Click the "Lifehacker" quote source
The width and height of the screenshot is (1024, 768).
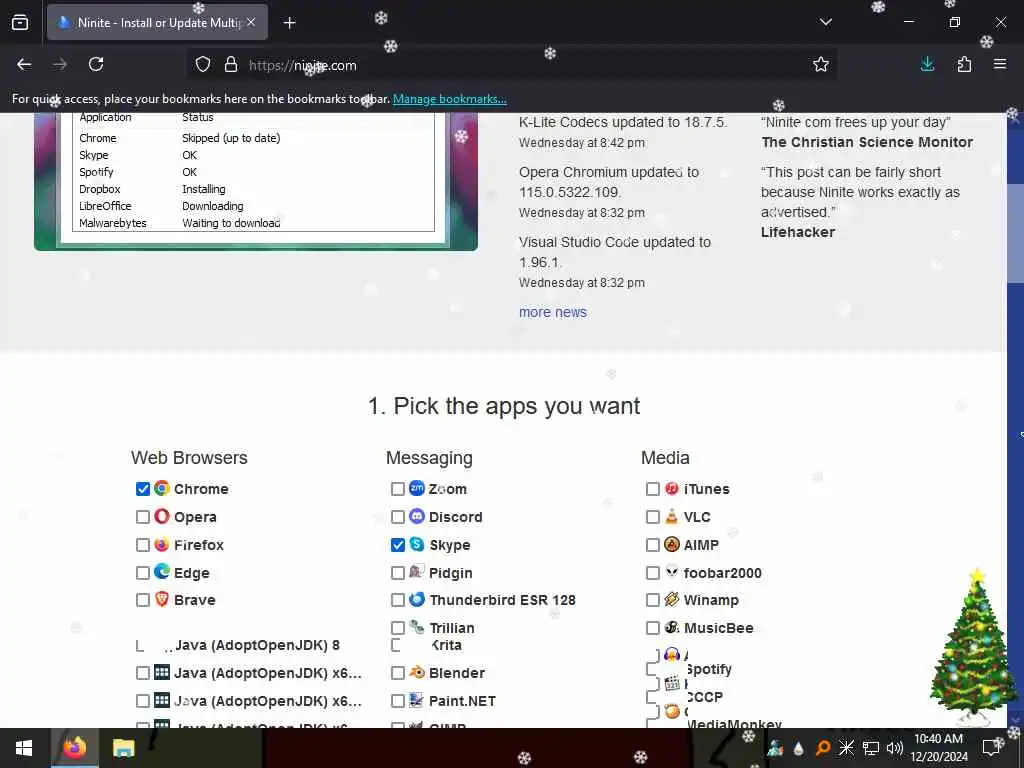pos(798,232)
